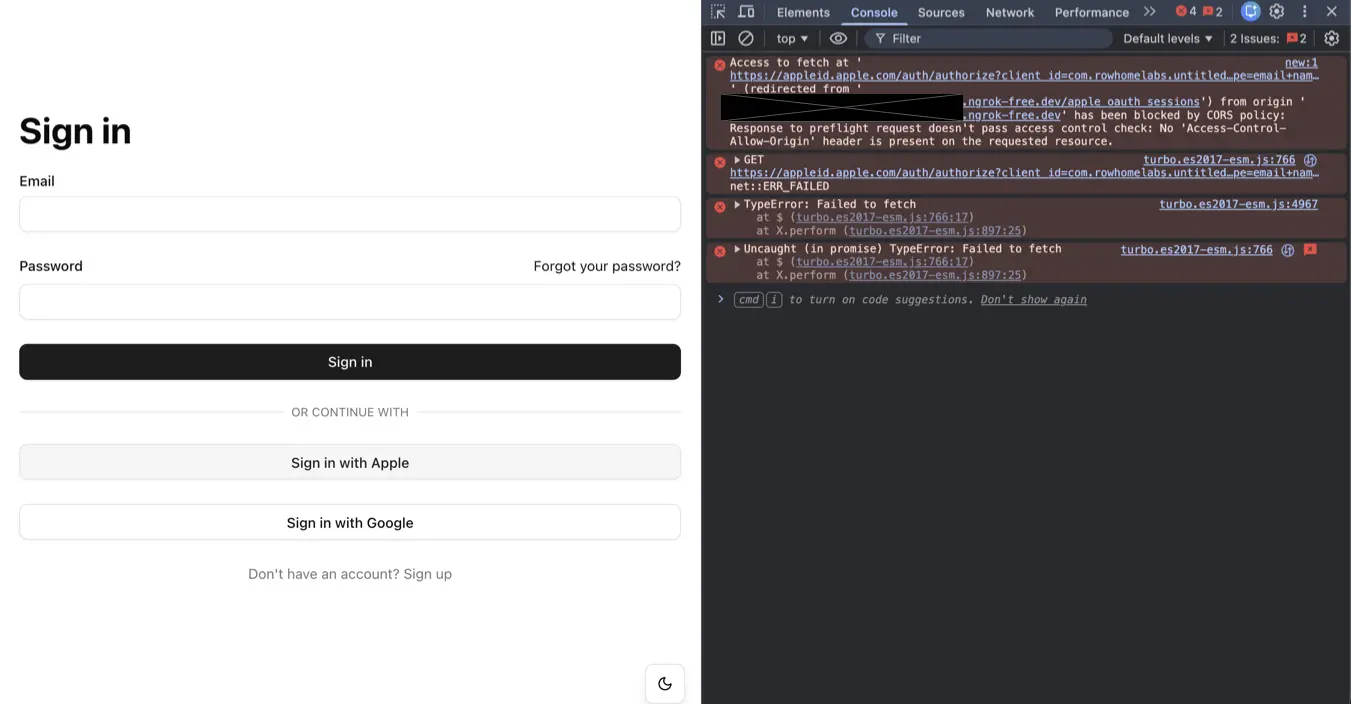Show the console sidebar panel icon
Viewport: 1351px width, 704px height.
click(x=718, y=38)
